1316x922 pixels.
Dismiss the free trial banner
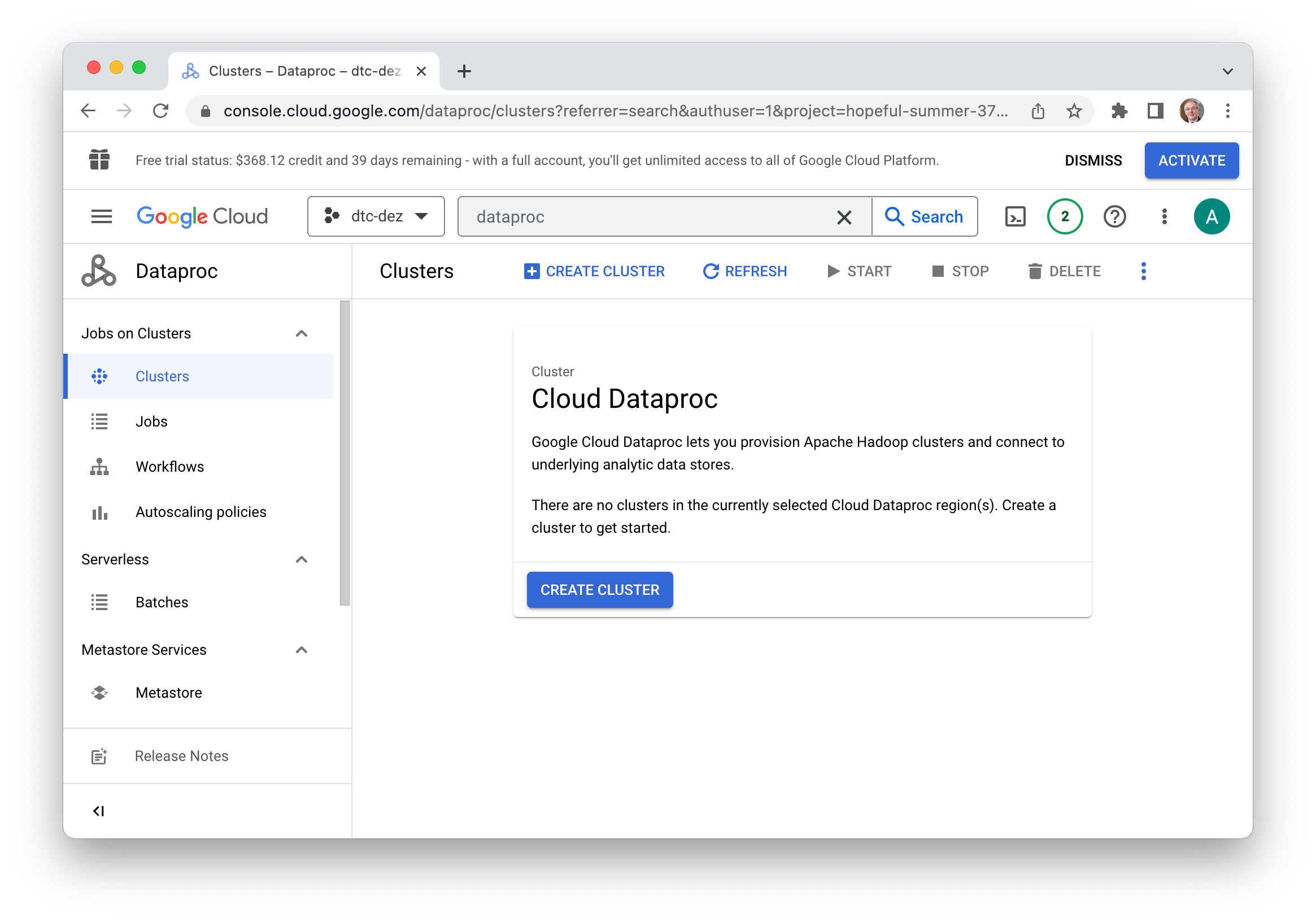click(x=1093, y=160)
